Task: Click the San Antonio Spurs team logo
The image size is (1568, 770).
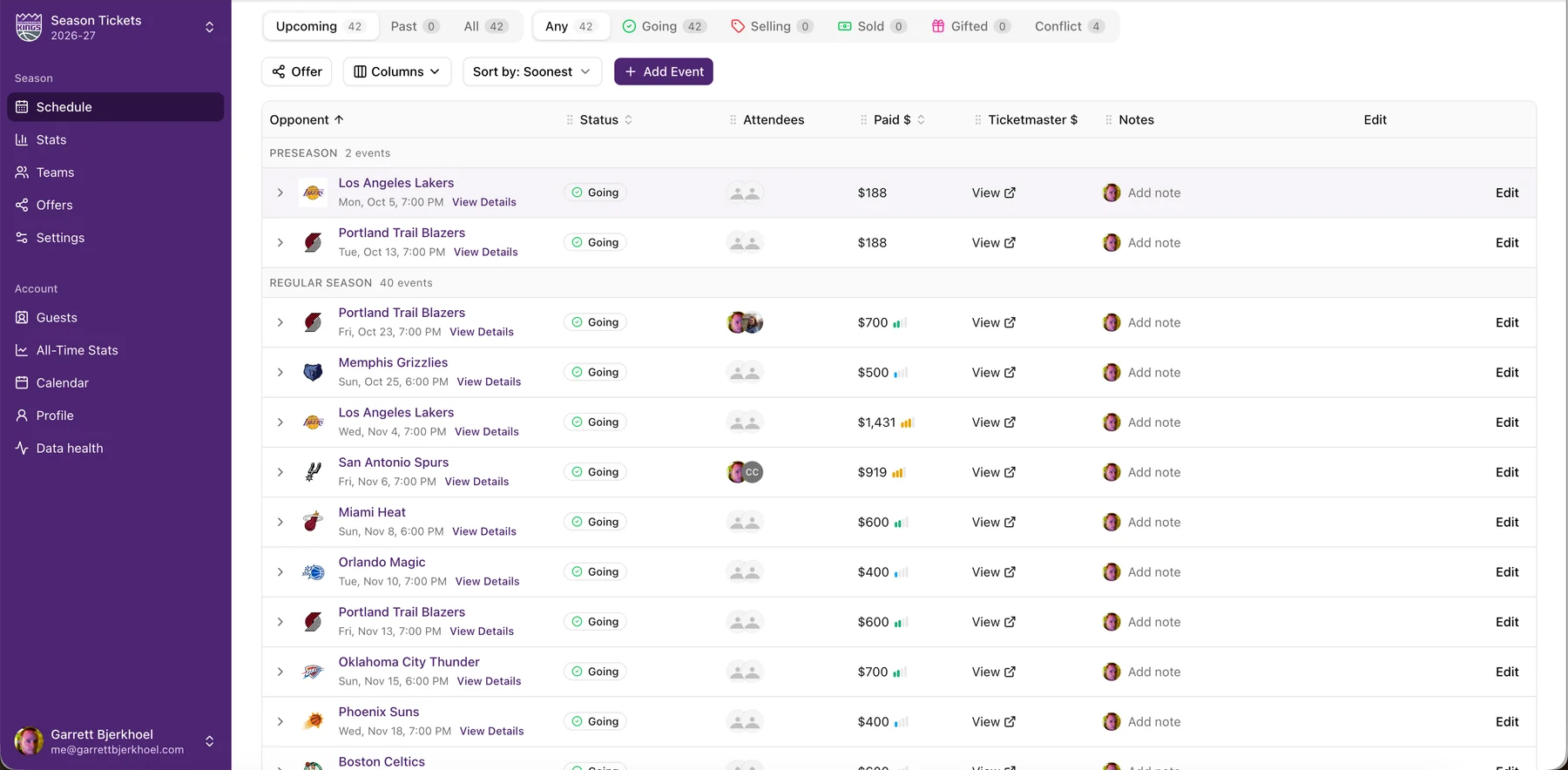Action: pos(313,472)
